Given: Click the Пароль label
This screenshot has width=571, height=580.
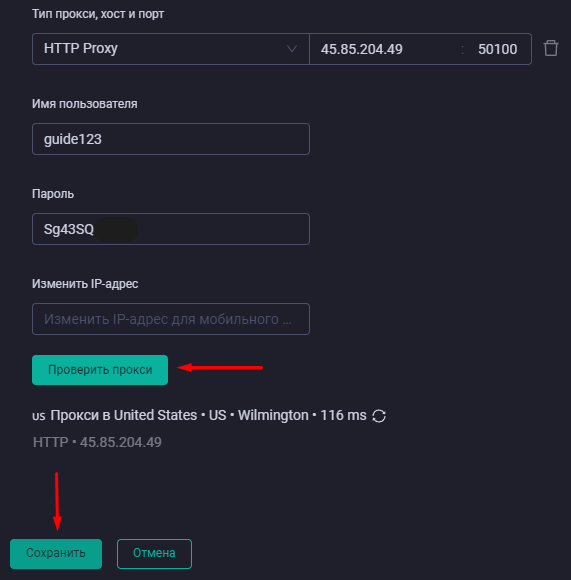Looking at the screenshot, I should 53,194.
